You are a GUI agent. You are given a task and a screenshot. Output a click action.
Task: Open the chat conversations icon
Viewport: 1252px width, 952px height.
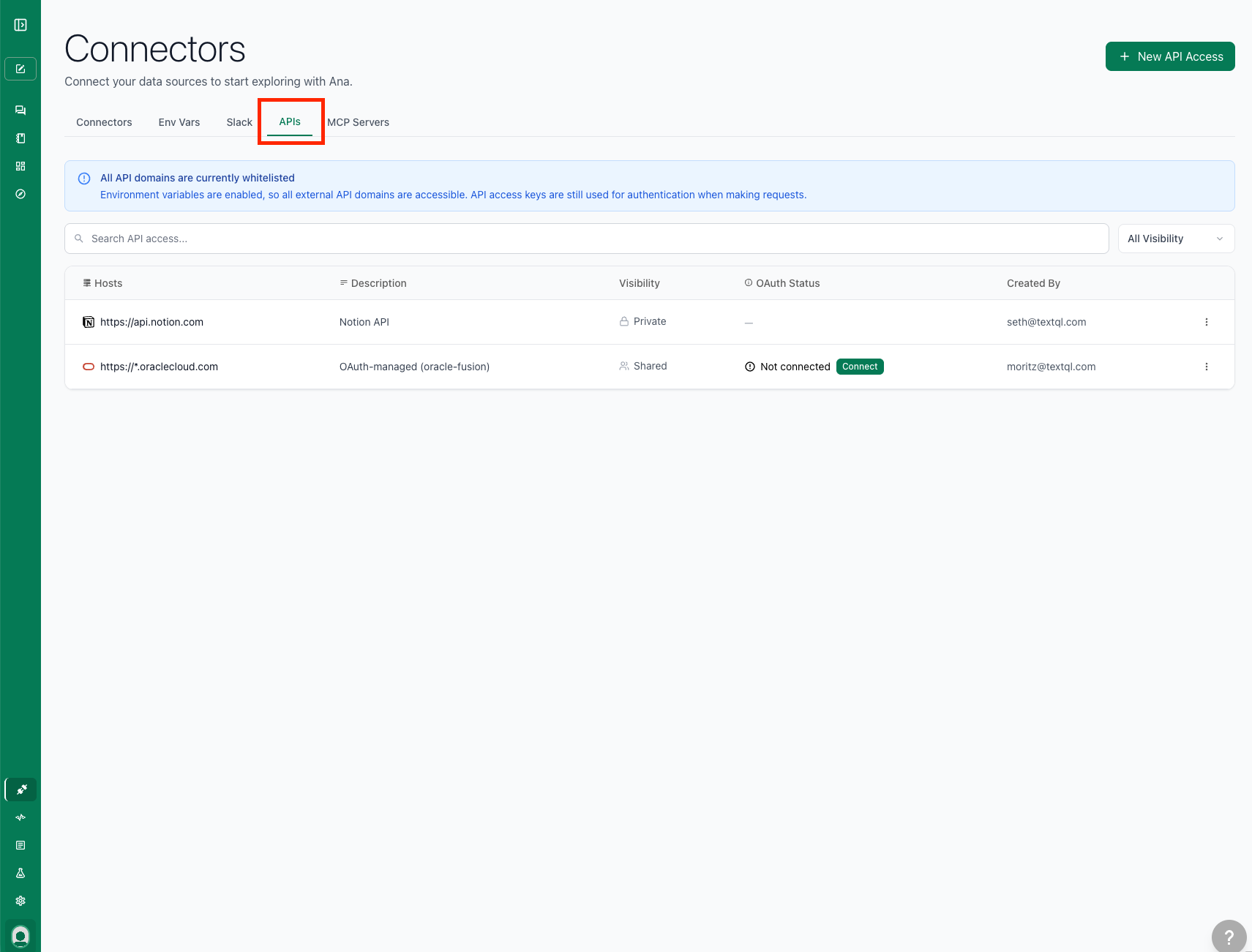tap(20, 110)
